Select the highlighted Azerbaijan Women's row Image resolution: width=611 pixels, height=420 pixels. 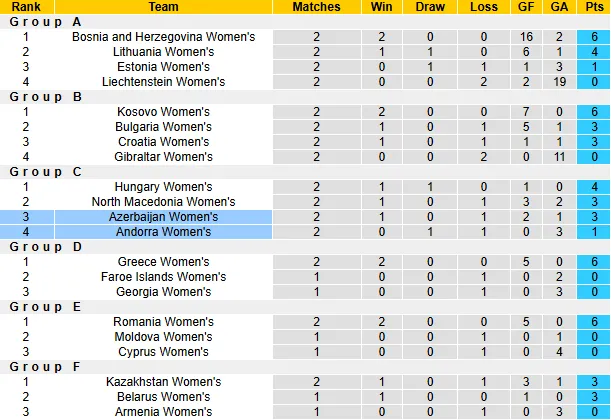coord(164,217)
